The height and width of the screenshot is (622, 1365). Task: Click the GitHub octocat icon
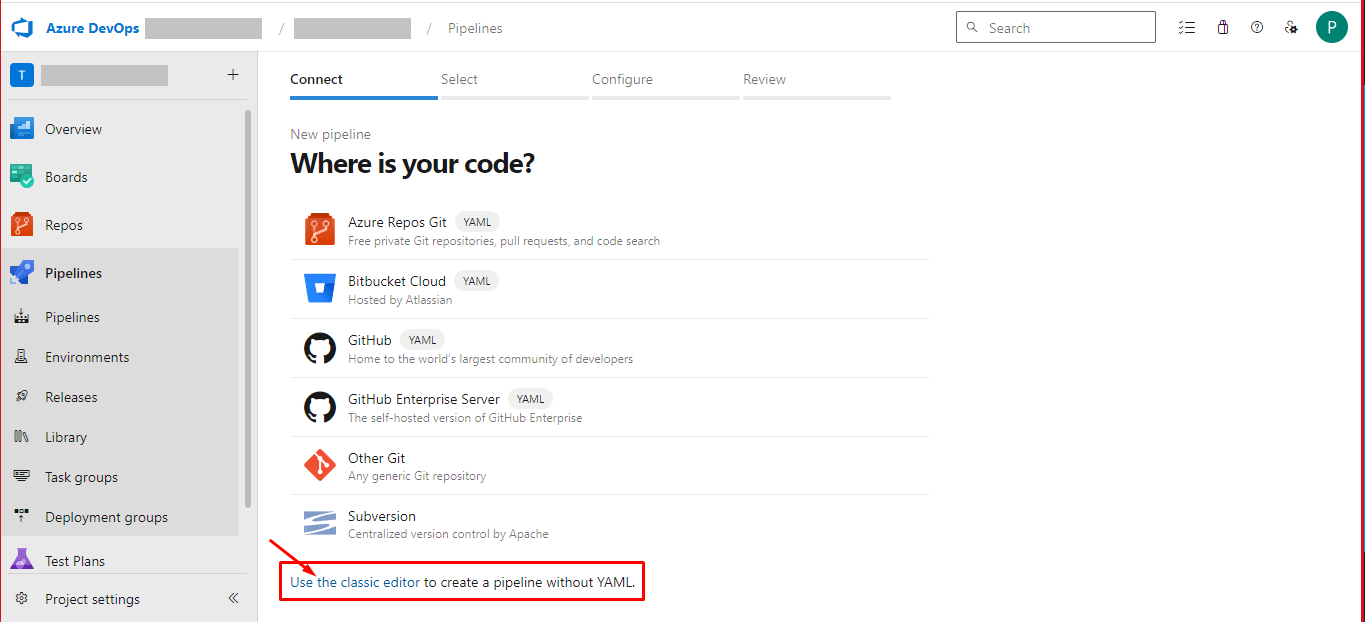pos(320,348)
